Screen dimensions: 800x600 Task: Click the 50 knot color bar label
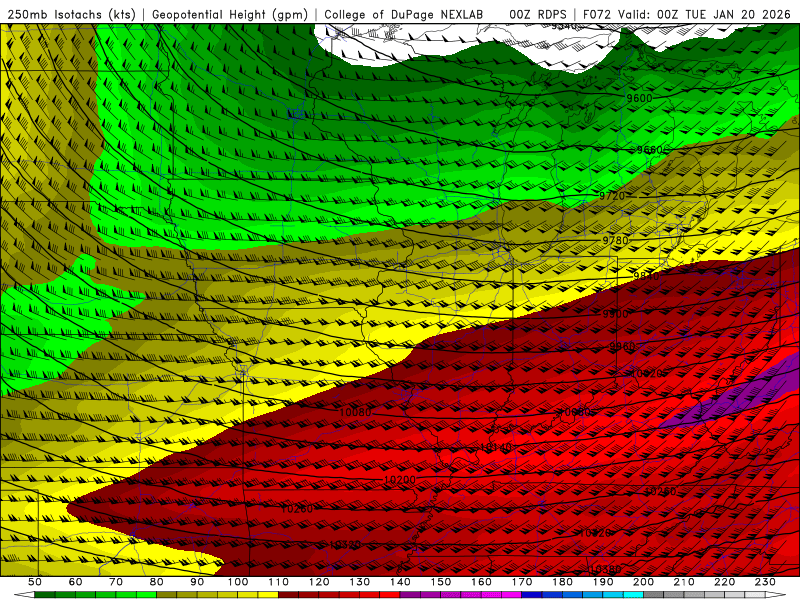pyautogui.click(x=35, y=582)
